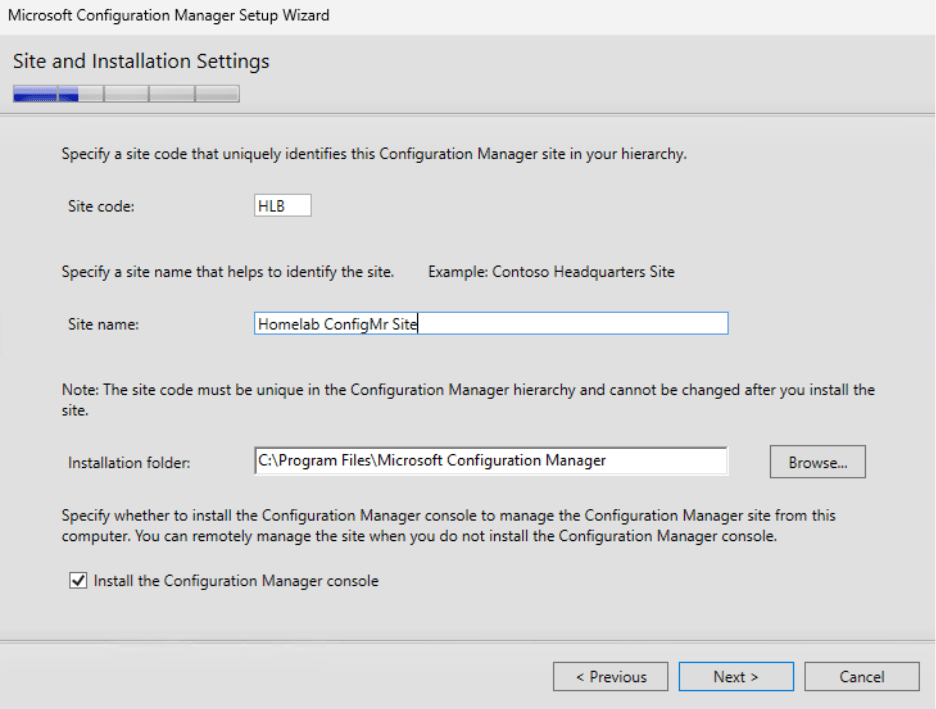Open the Browse dialog for installation folder

click(x=817, y=461)
